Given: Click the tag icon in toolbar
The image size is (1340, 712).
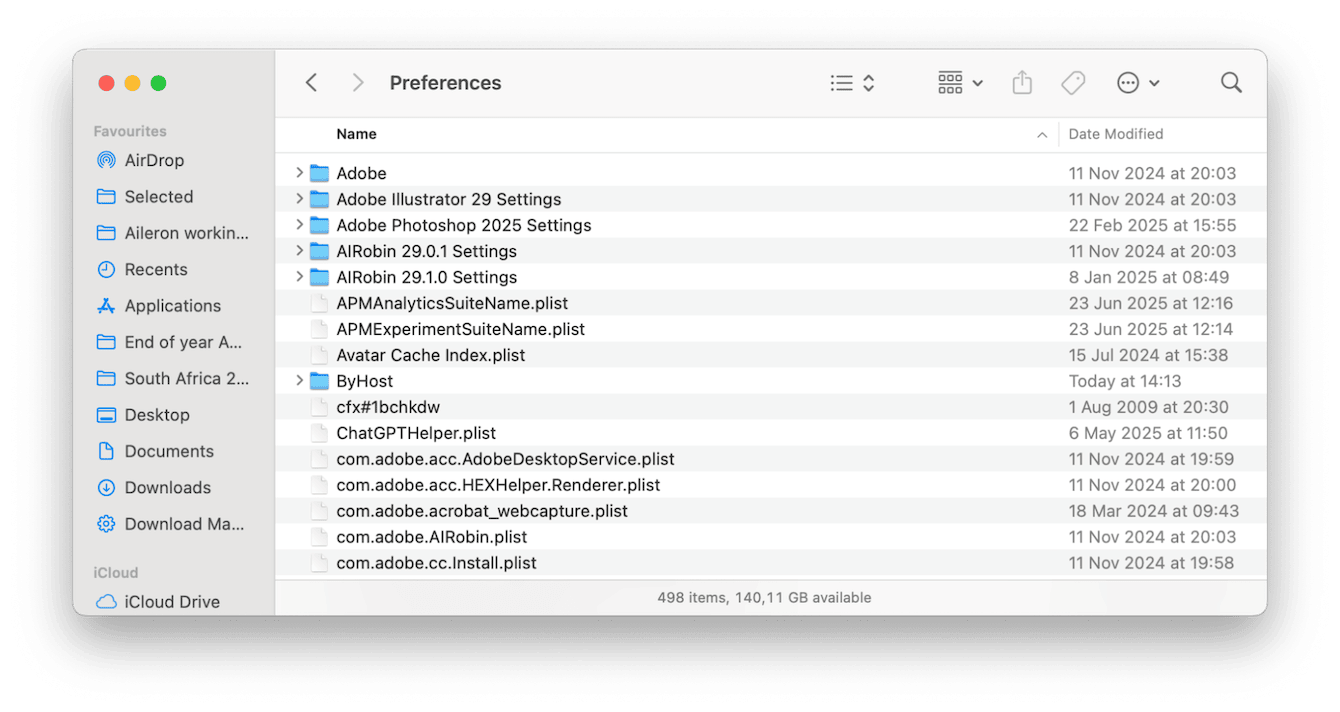Looking at the screenshot, I should [1073, 83].
